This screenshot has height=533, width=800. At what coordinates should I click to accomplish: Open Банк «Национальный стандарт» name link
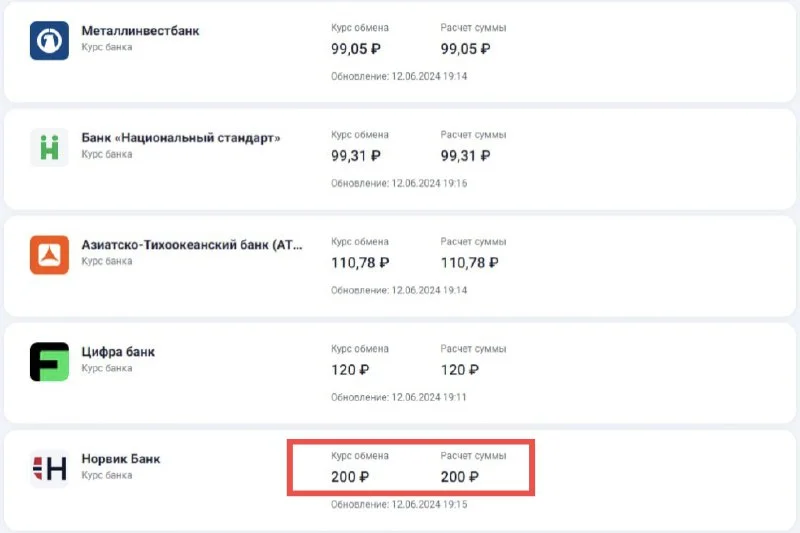(x=180, y=138)
